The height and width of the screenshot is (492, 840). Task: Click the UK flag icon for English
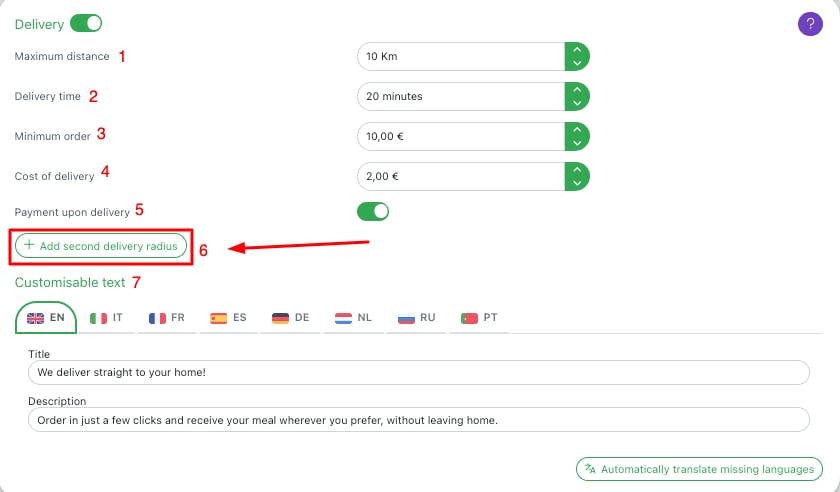click(35, 318)
